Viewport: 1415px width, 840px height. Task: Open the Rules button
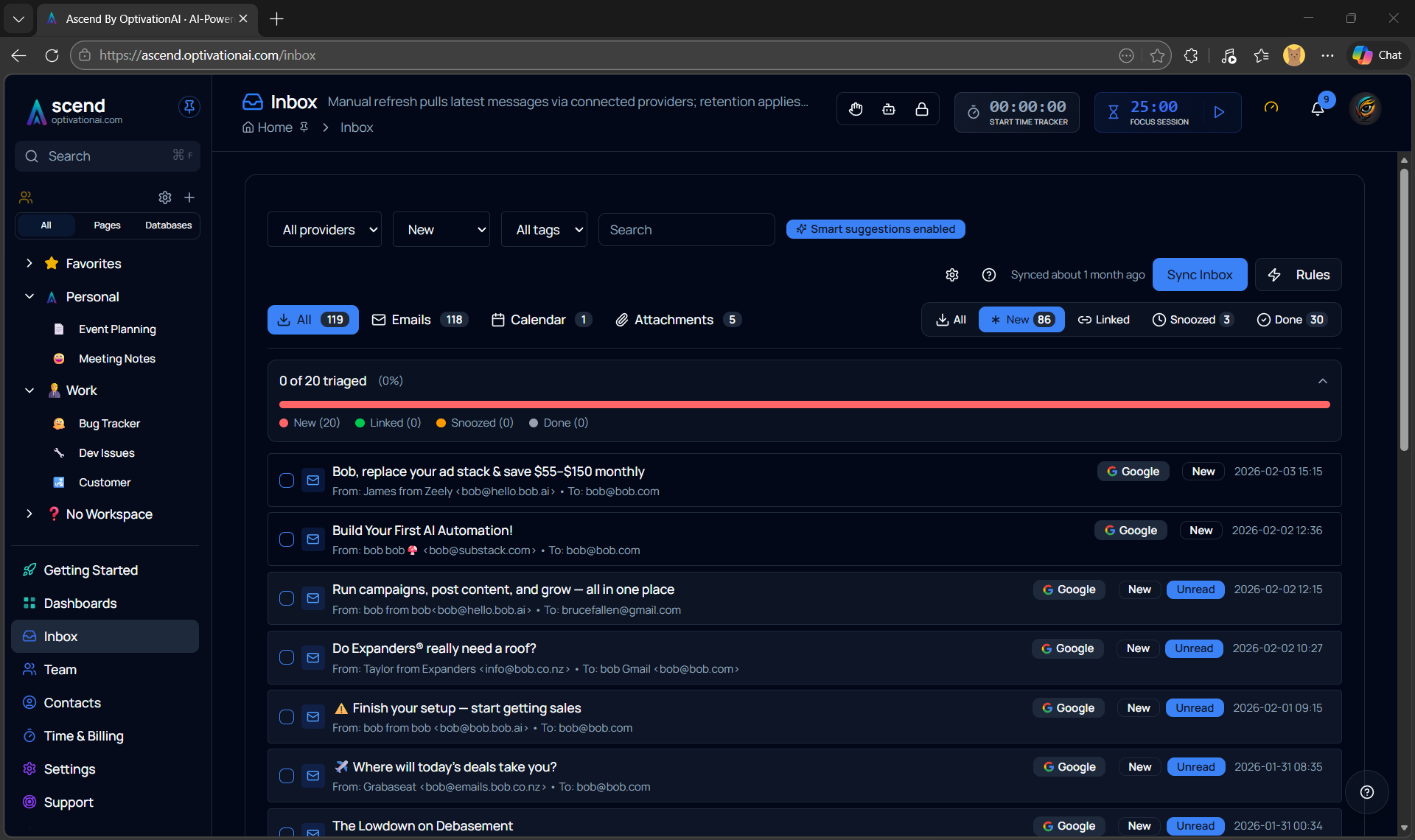point(1299,275)
